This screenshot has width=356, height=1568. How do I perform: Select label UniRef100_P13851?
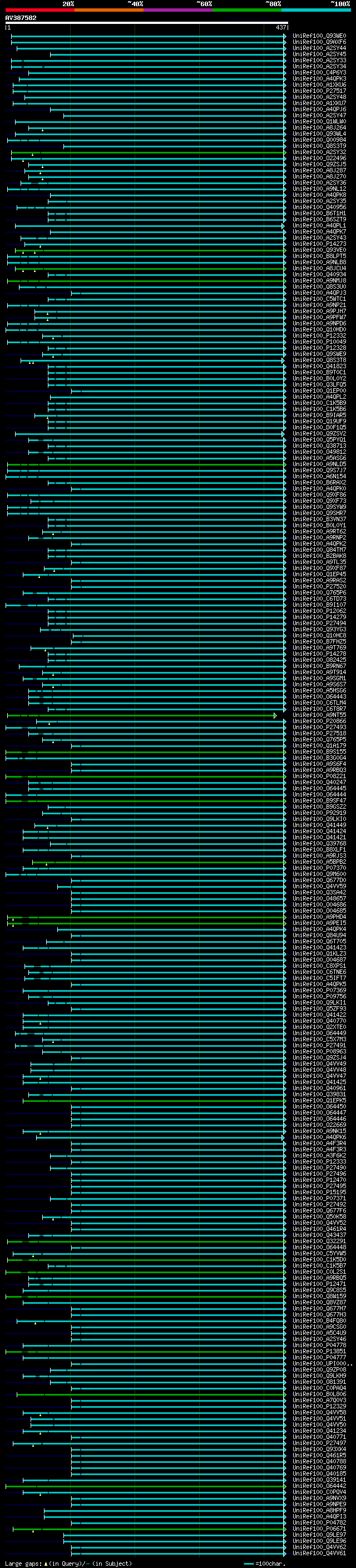point(319,1351)
